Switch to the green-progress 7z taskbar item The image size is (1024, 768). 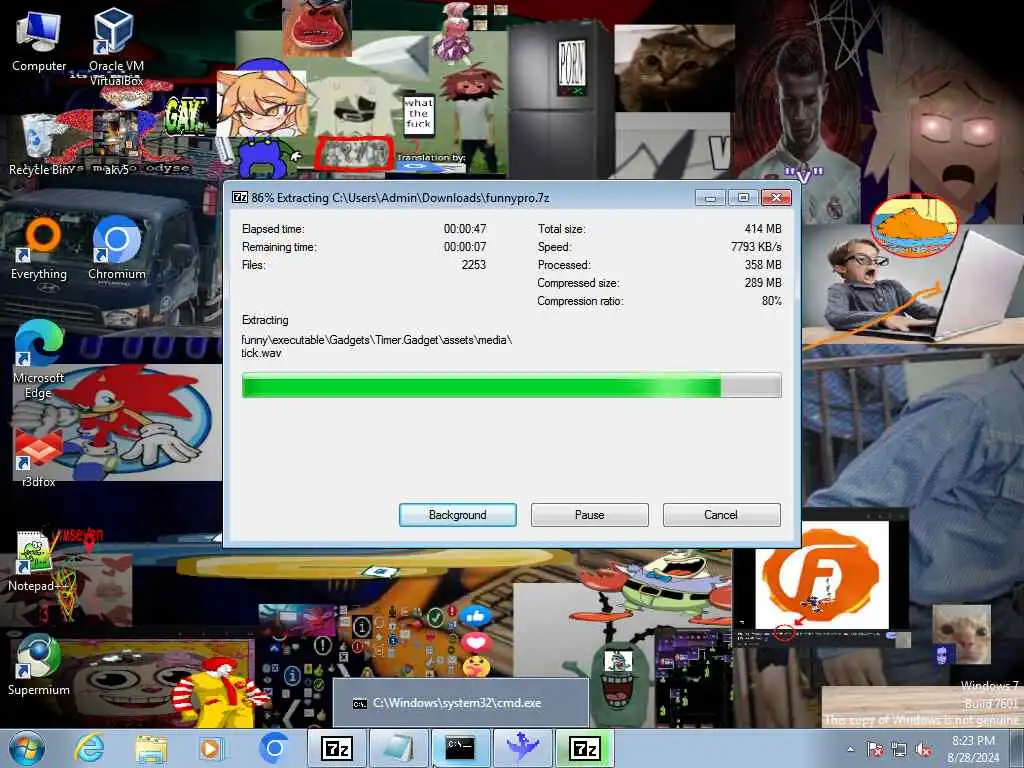(584, 748)
